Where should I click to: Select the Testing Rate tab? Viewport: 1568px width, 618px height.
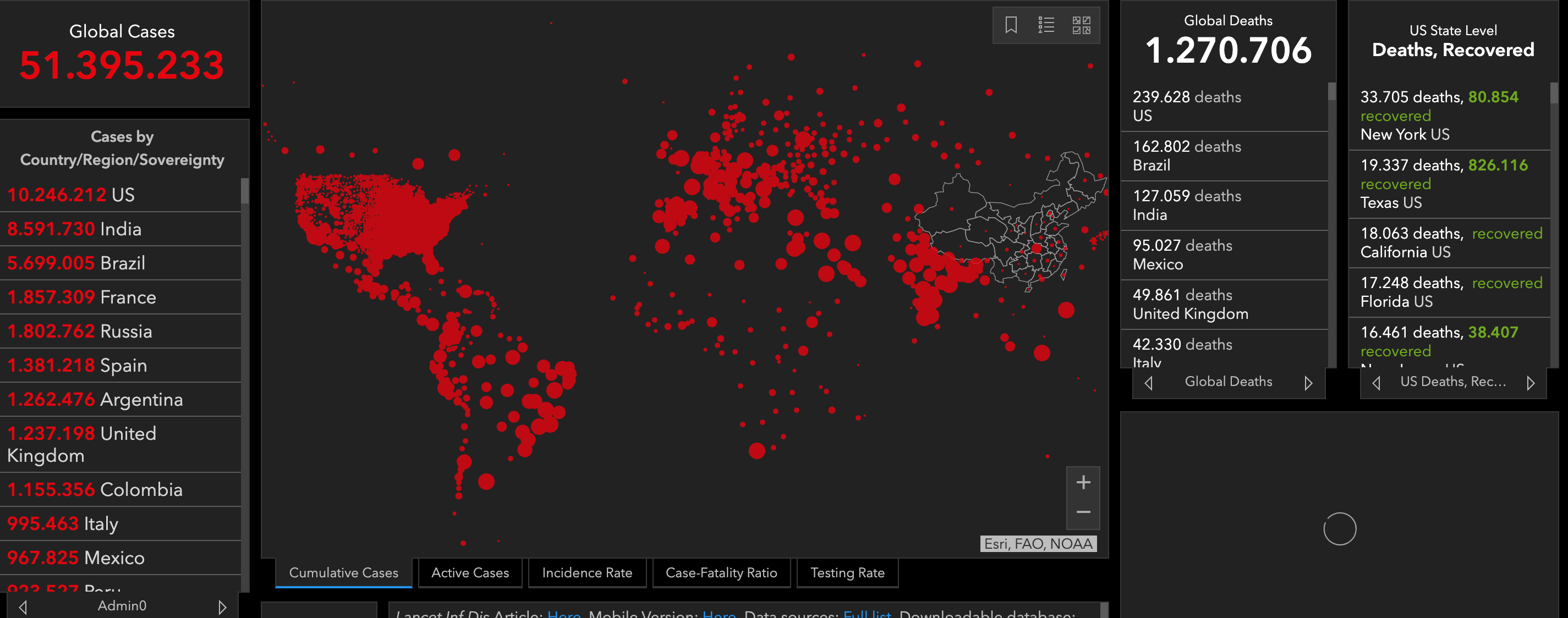coord(847,572)
